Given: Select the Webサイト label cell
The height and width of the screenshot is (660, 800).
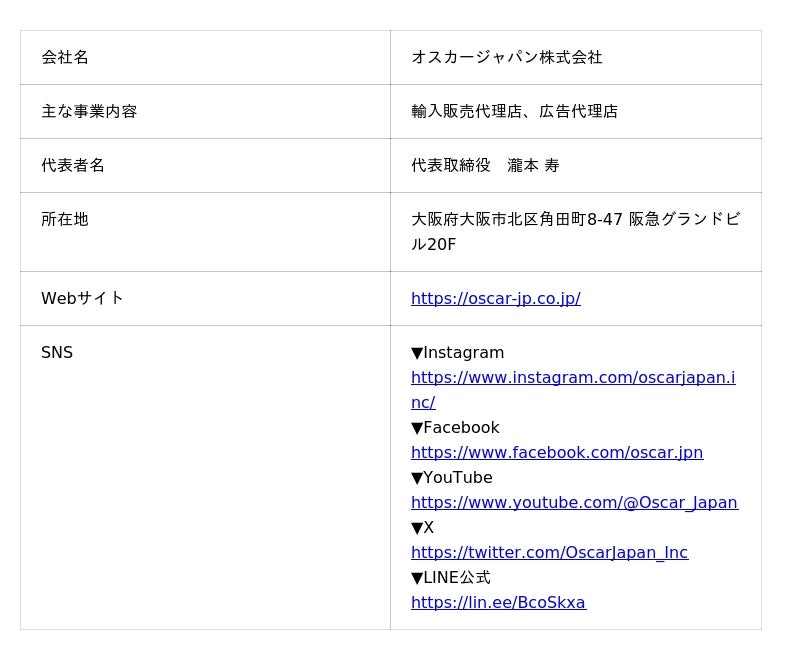Looking at the screenshot, I should [x=82, y=299].
